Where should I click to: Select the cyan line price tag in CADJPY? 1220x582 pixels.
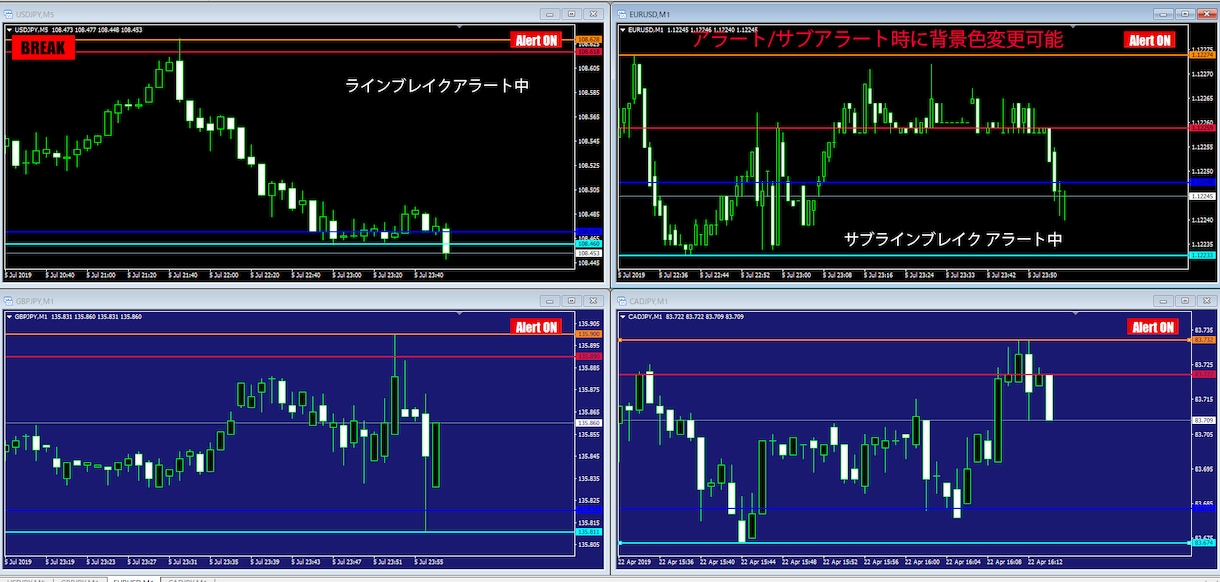pos(1203,543)
